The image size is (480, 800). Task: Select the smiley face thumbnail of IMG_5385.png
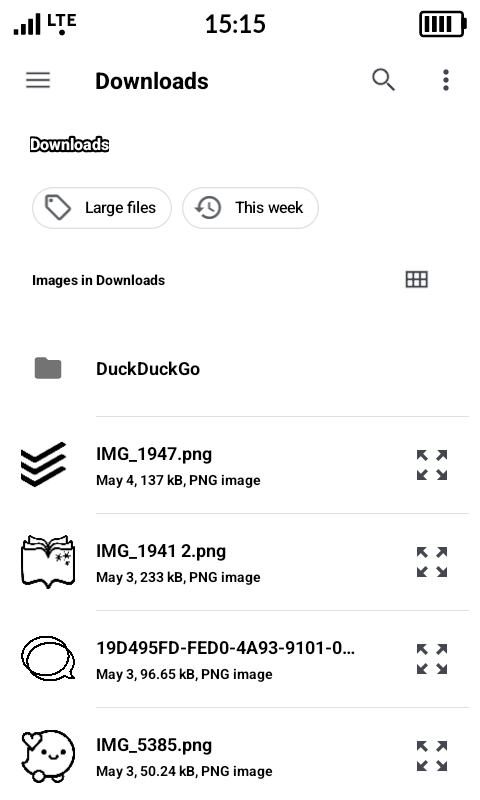pyautogui.click(x=48, y=756)
